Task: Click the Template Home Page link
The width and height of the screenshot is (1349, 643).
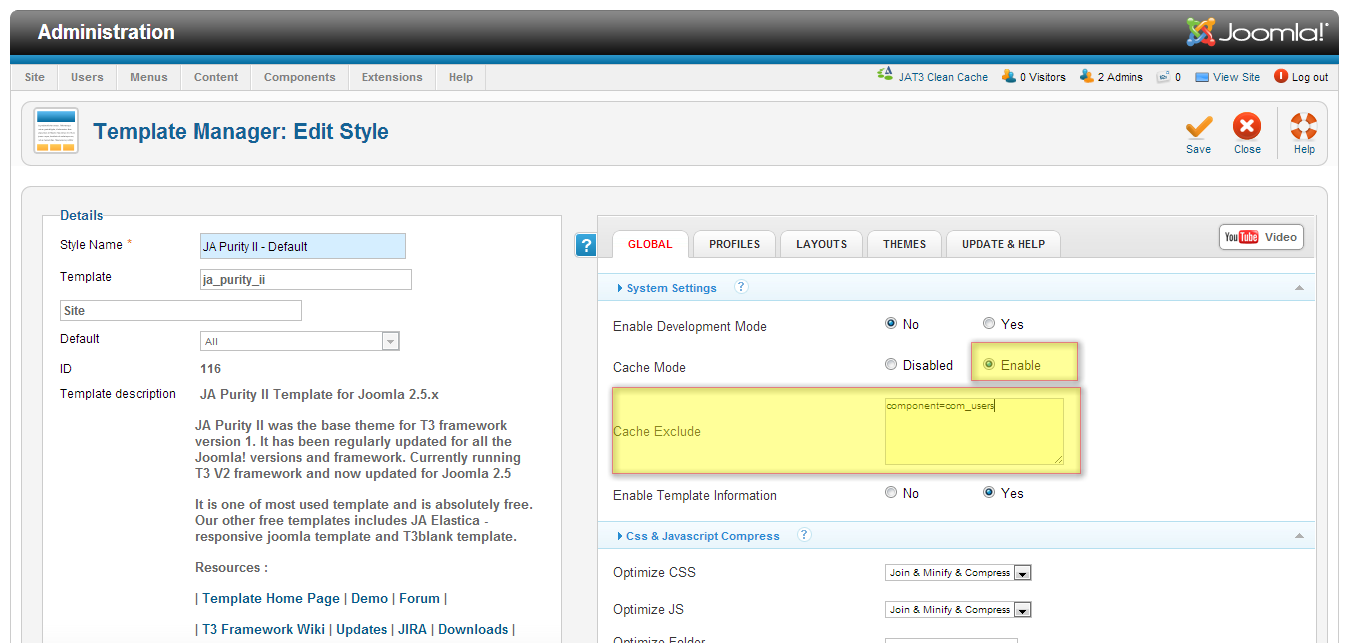Action: point(271,598)
